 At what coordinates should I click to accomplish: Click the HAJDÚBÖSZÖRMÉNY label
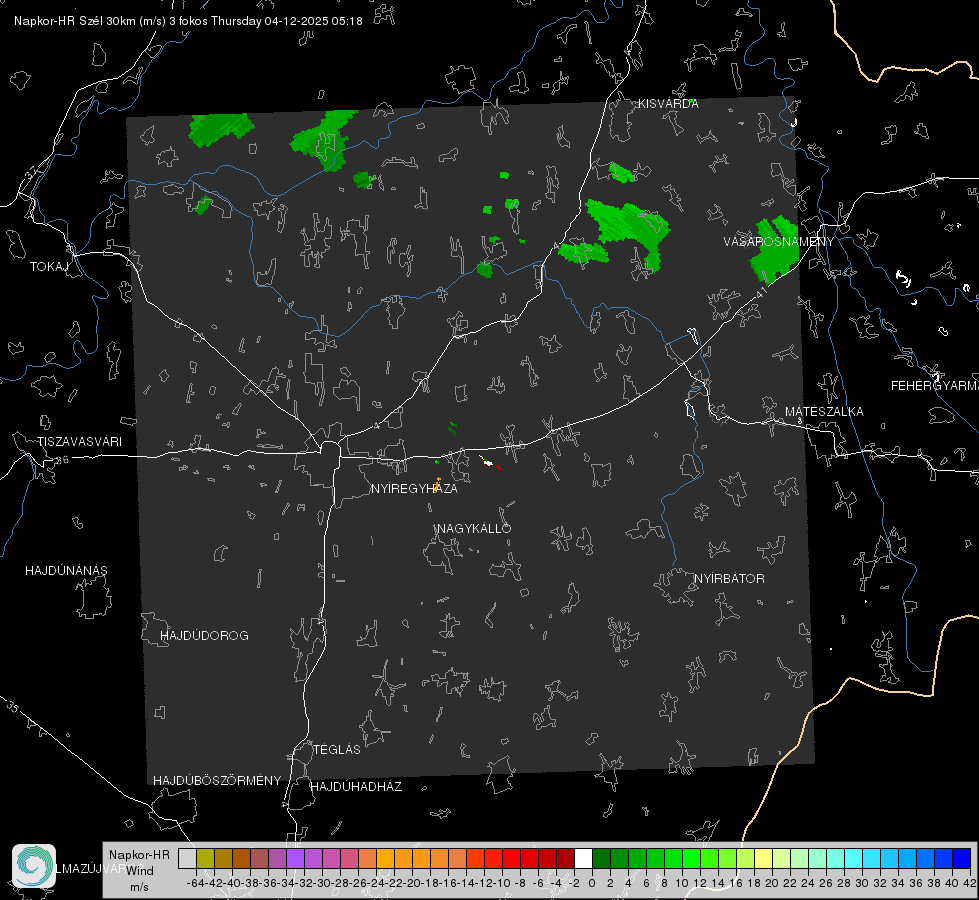[217, 781]
